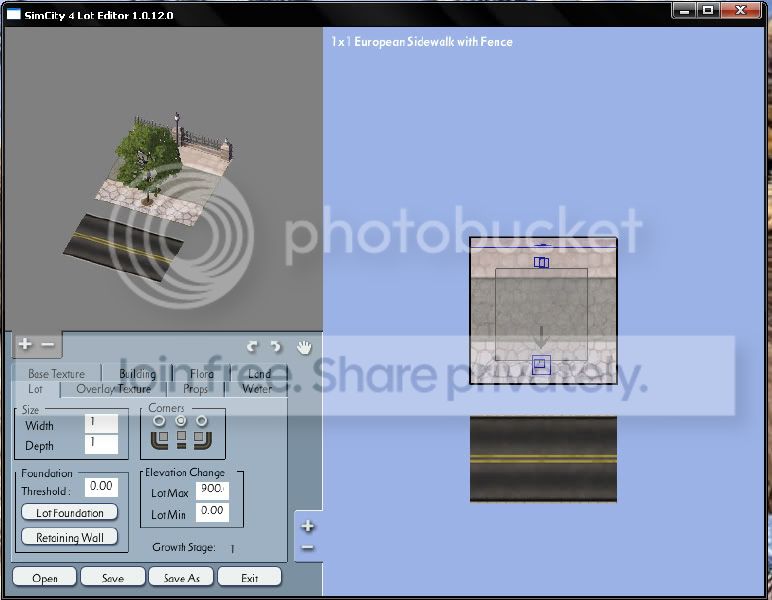Screen dimensions: 772x600
Task: Select the straight lot shape icon
Action: click(x=181, y=440)
